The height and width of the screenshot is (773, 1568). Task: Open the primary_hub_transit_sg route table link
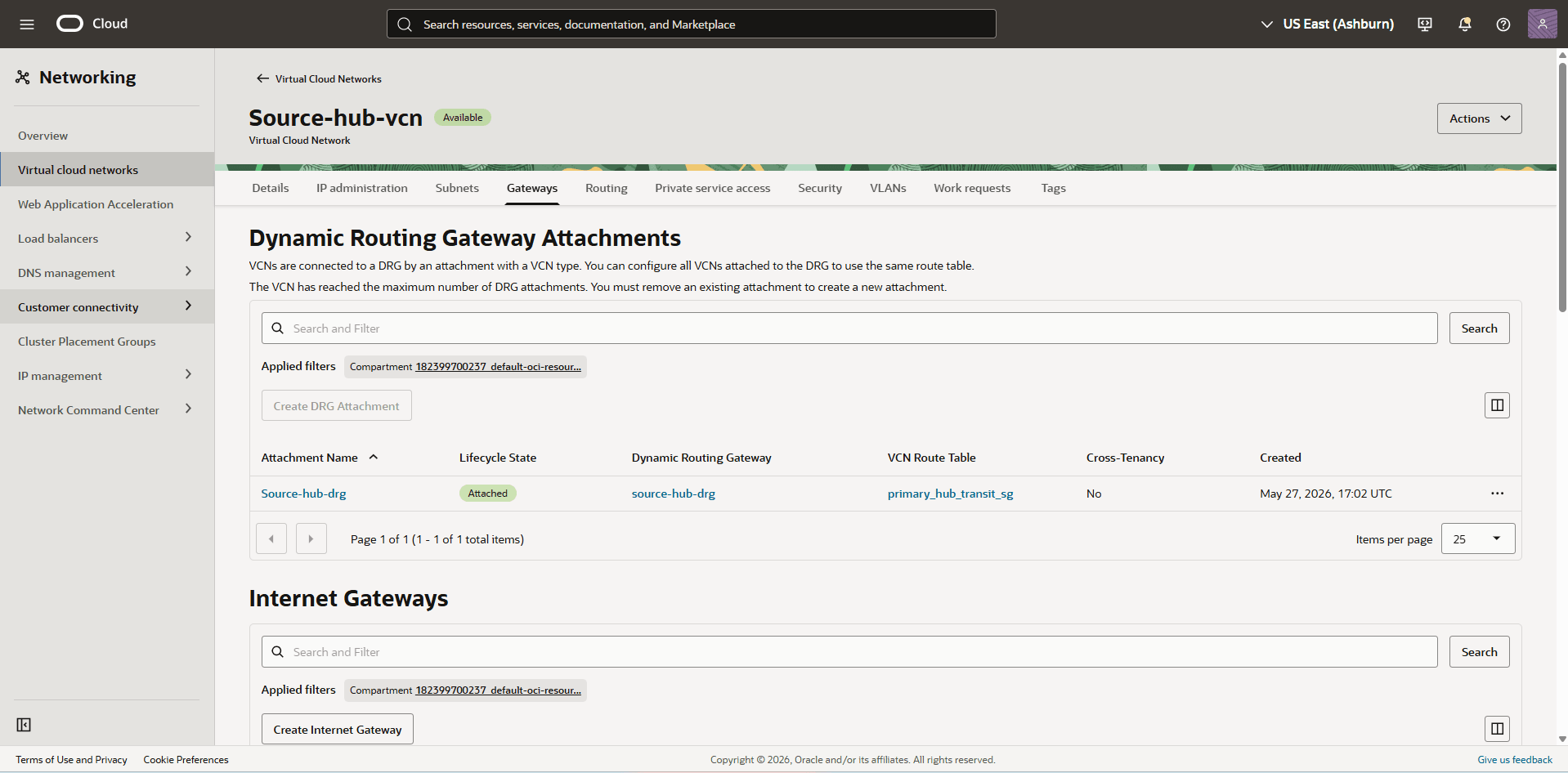click(950, 494)
